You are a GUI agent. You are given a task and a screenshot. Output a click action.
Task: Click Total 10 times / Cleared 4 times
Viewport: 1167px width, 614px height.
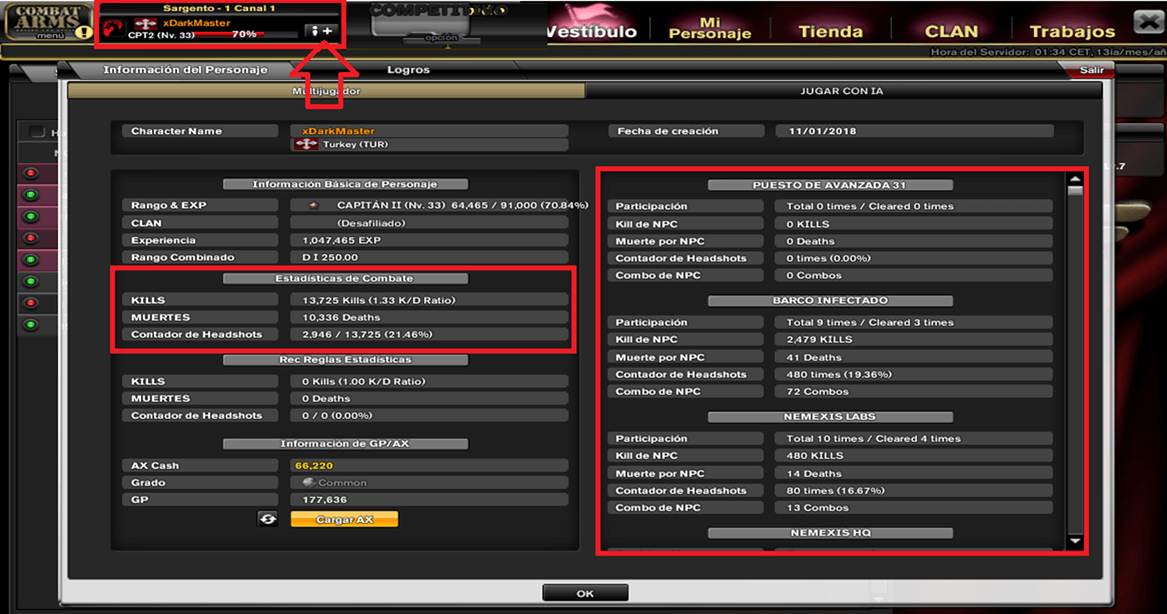[874, 438]
